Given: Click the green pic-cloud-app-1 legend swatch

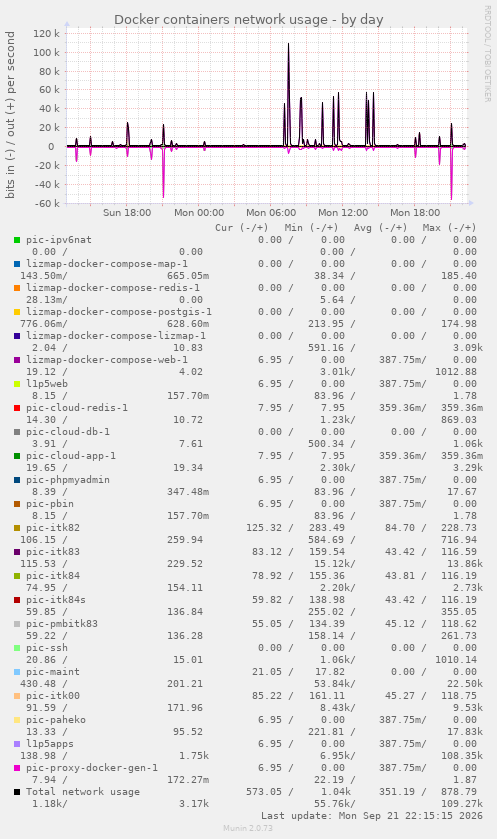Looking at the screenshot, I should pos(17,456).
